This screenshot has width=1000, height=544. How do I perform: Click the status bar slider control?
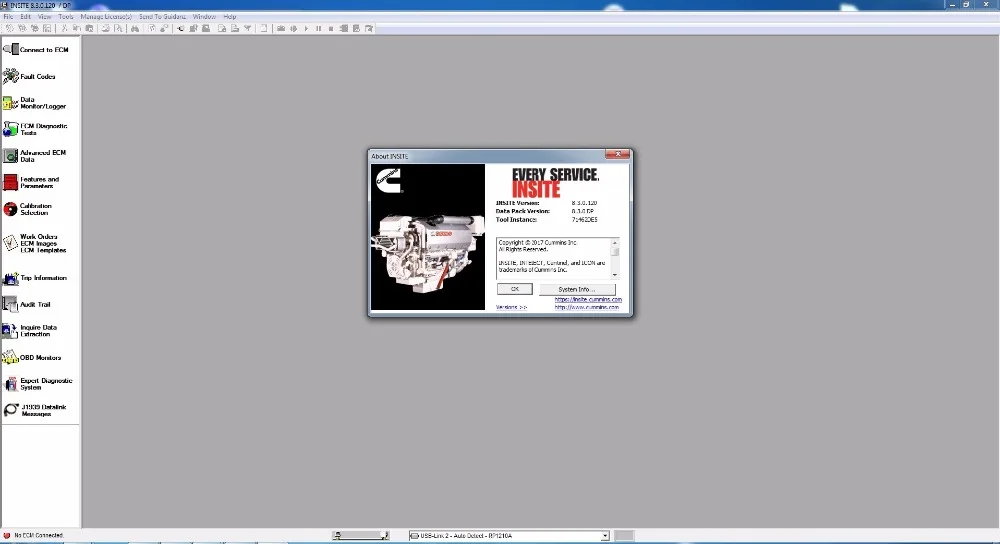coord(360,536)
